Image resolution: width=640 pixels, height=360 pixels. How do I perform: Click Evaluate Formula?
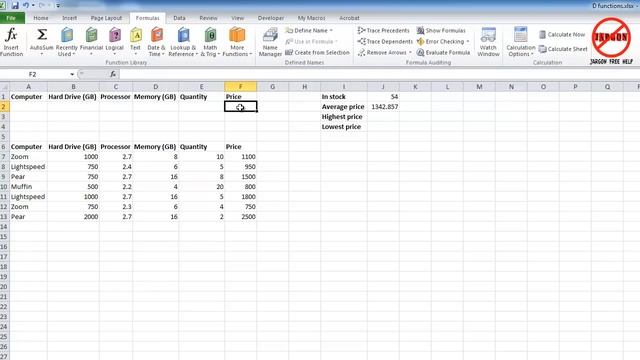(x=443, y=53)
